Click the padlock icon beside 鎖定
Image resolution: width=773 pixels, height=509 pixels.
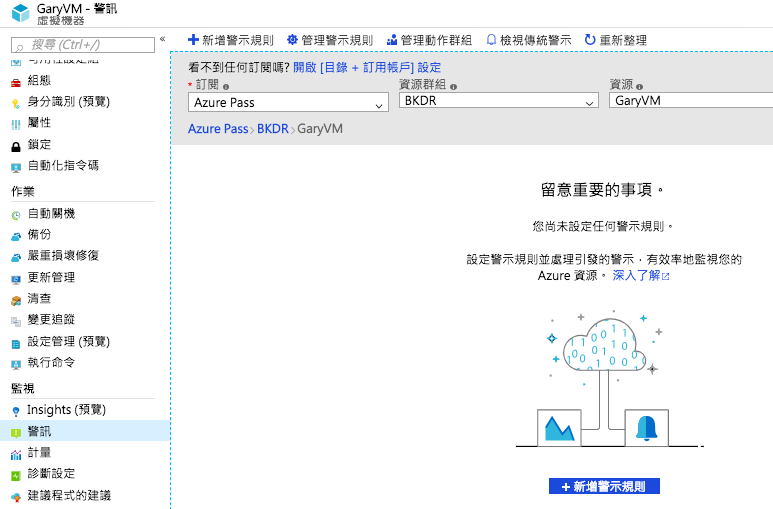[x=16, y=146]
